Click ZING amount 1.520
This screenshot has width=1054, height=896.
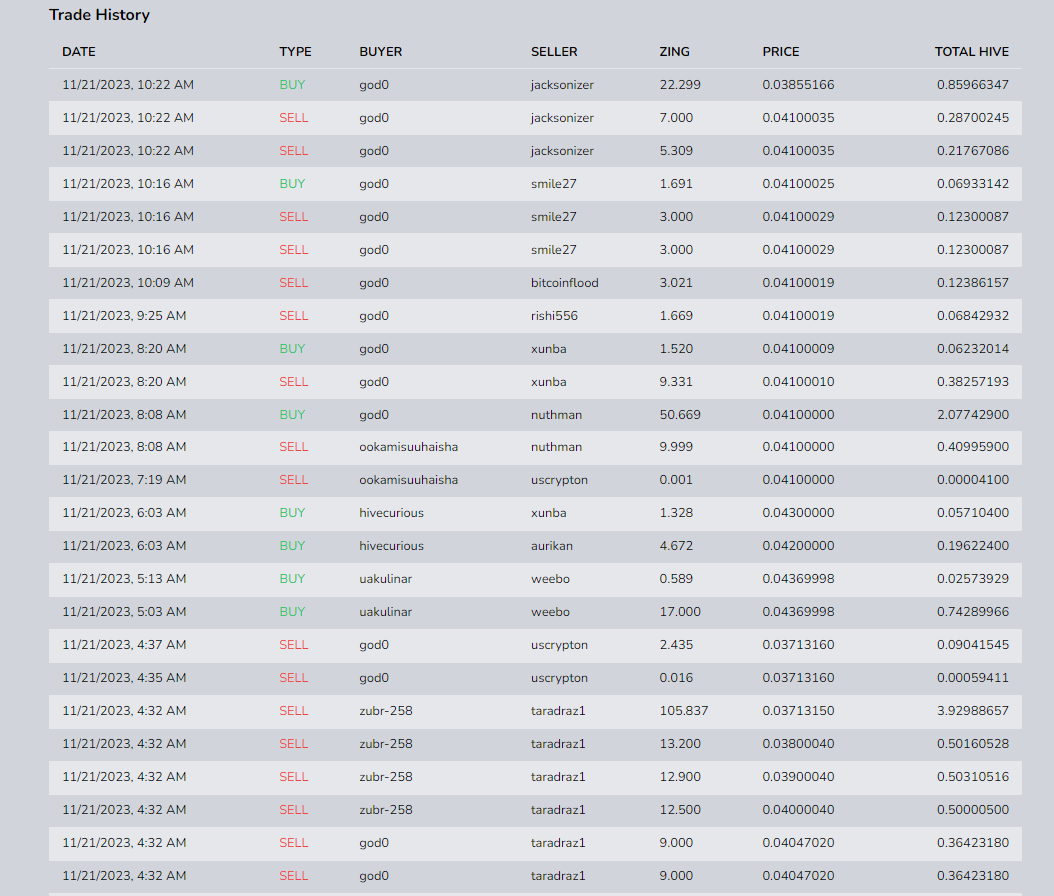click(x=676, y=349)
